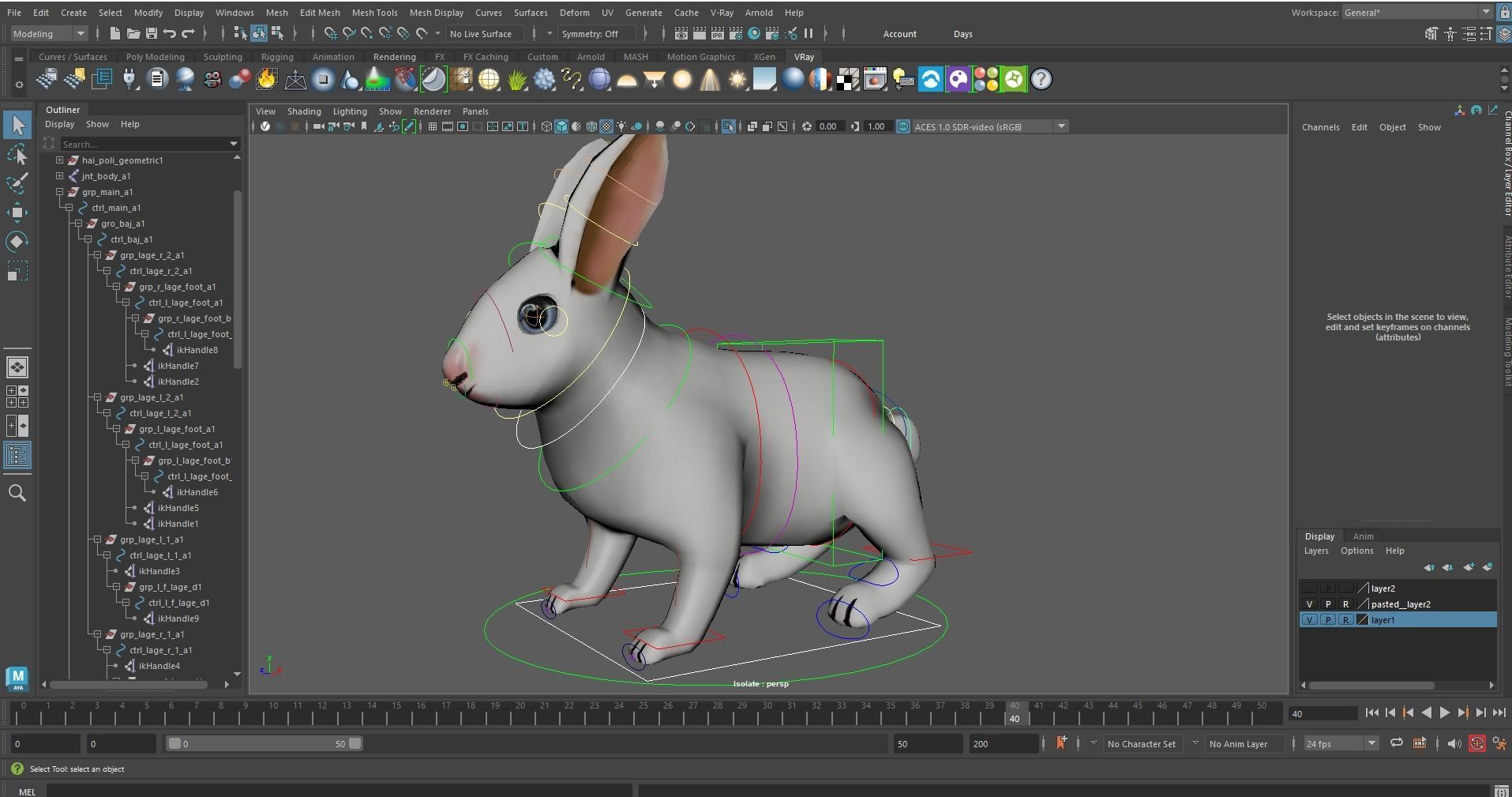Toggle auto keyframe red button

coord(1476,743)
